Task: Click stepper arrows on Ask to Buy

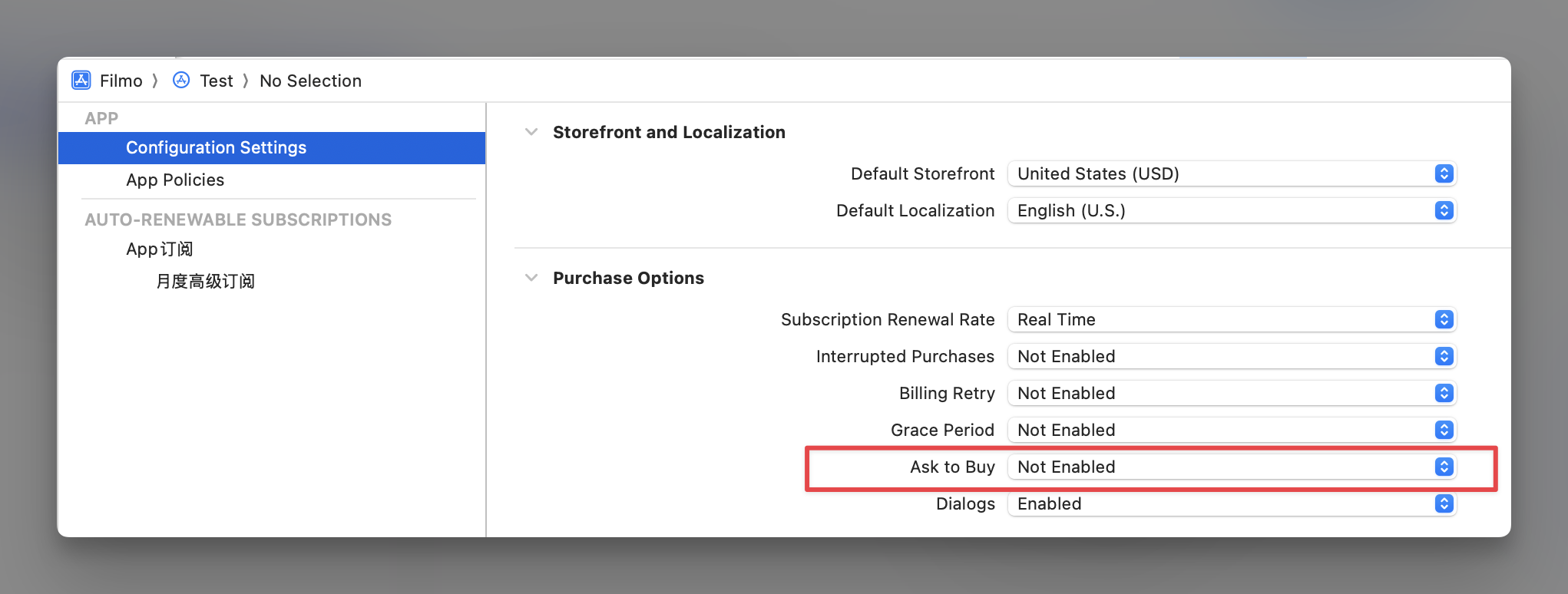Action: 1444,467
